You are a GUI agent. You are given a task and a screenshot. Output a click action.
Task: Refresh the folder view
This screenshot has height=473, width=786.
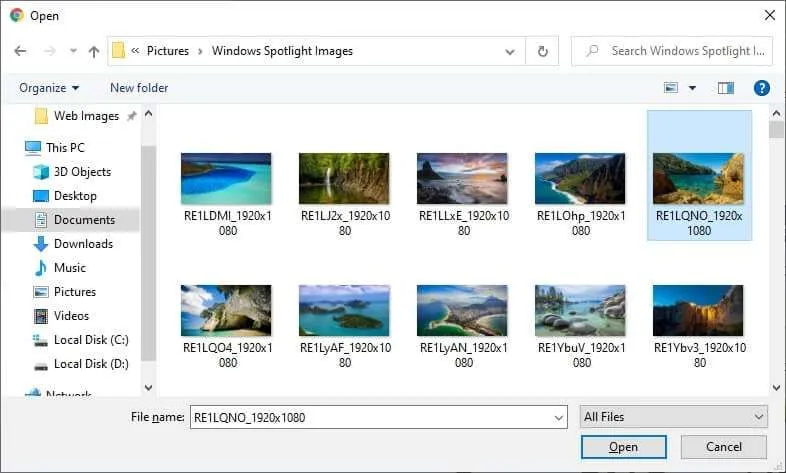click(x=542, y=51)
